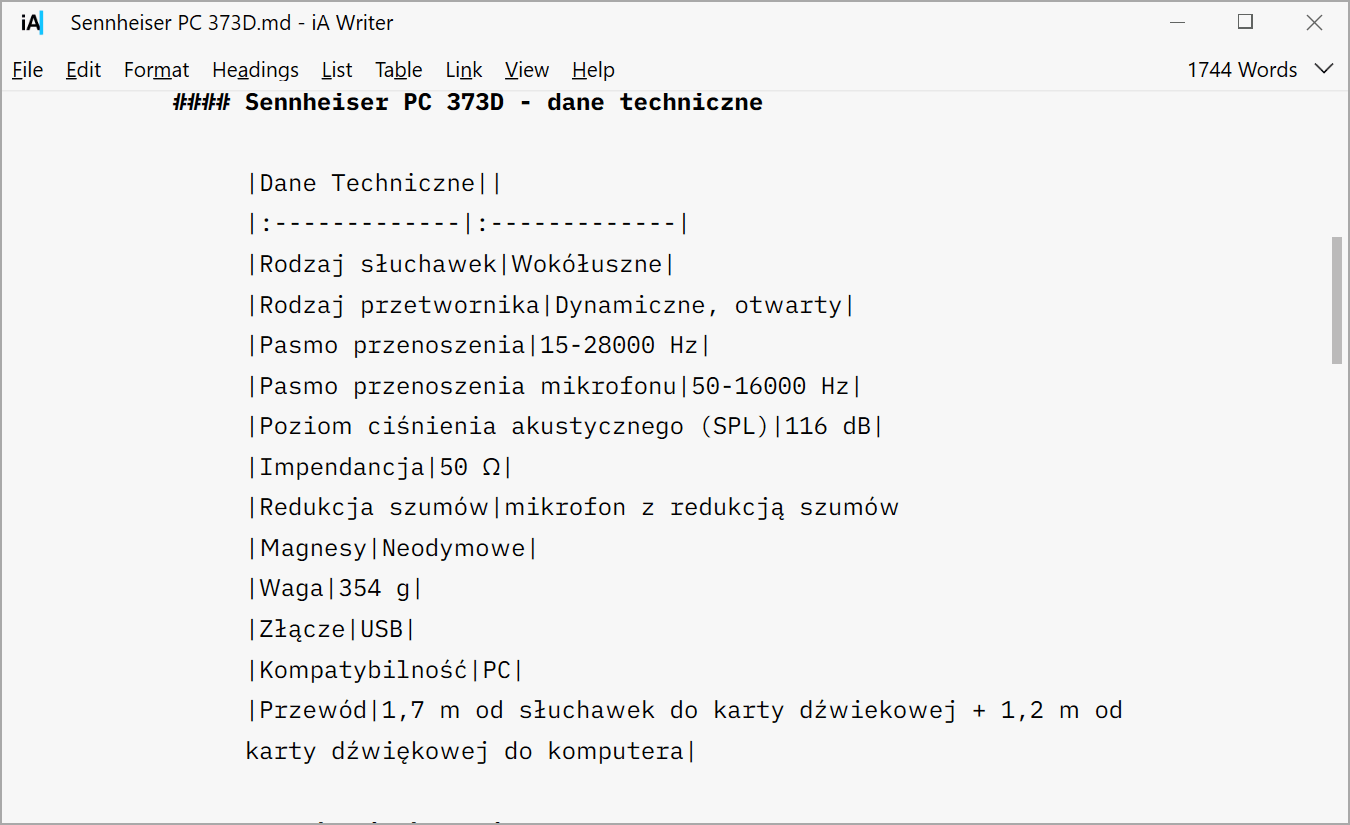Viewport: 1350px width, 825px height.
Task: Open the Edit menu
Action: pyautogui.click(x=84, y=70)
